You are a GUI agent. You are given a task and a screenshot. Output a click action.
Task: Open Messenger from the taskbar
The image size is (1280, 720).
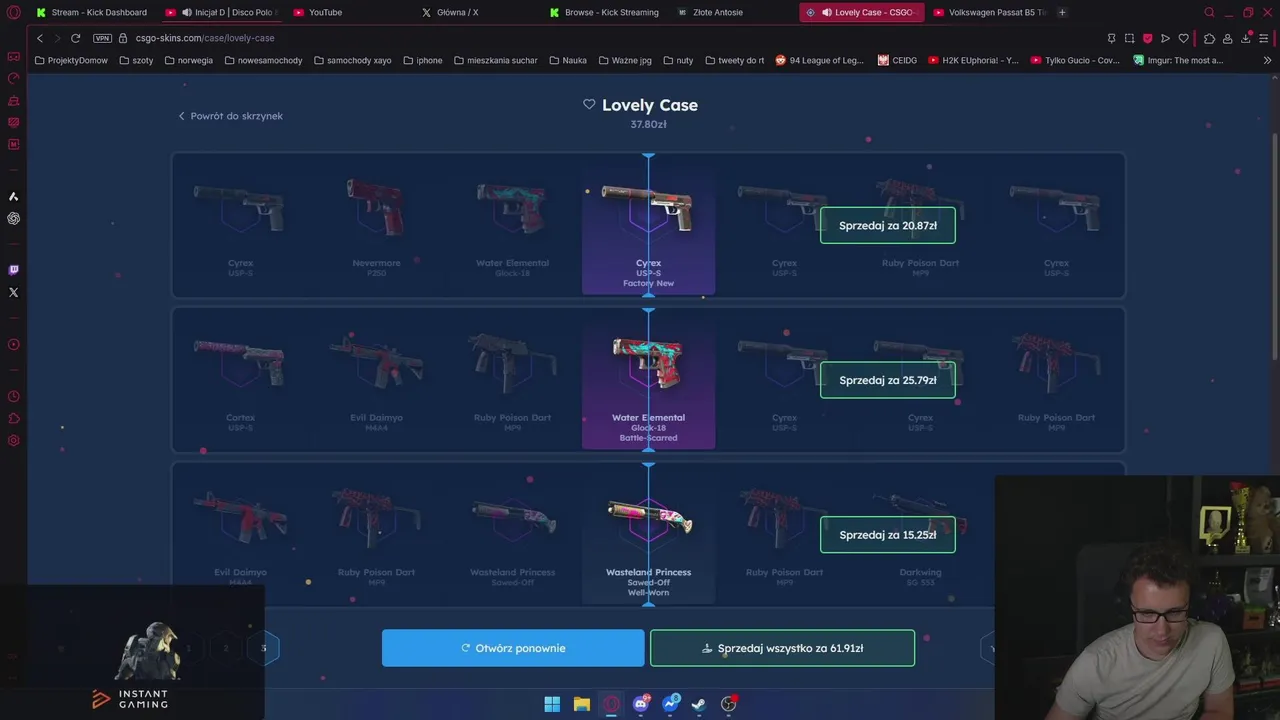[670, 704]
